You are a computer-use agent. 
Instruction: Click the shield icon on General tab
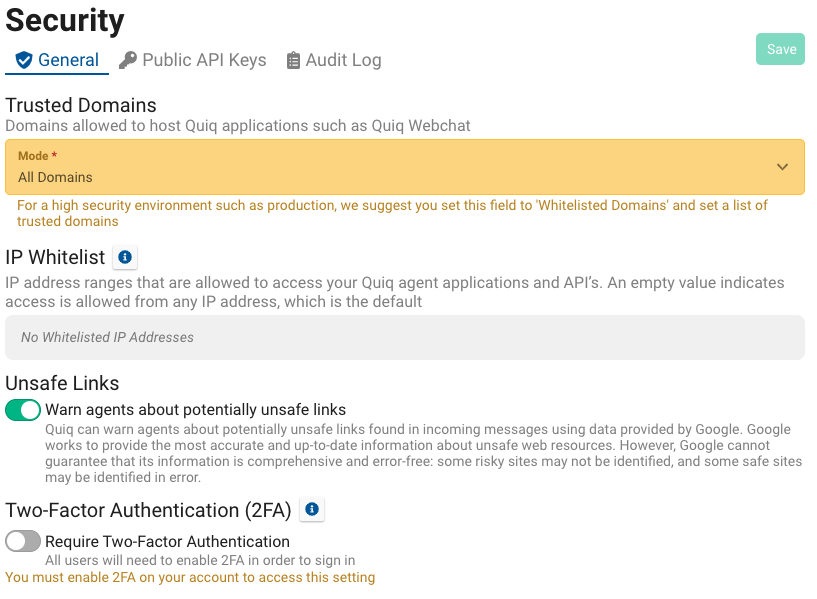(24, 60)
